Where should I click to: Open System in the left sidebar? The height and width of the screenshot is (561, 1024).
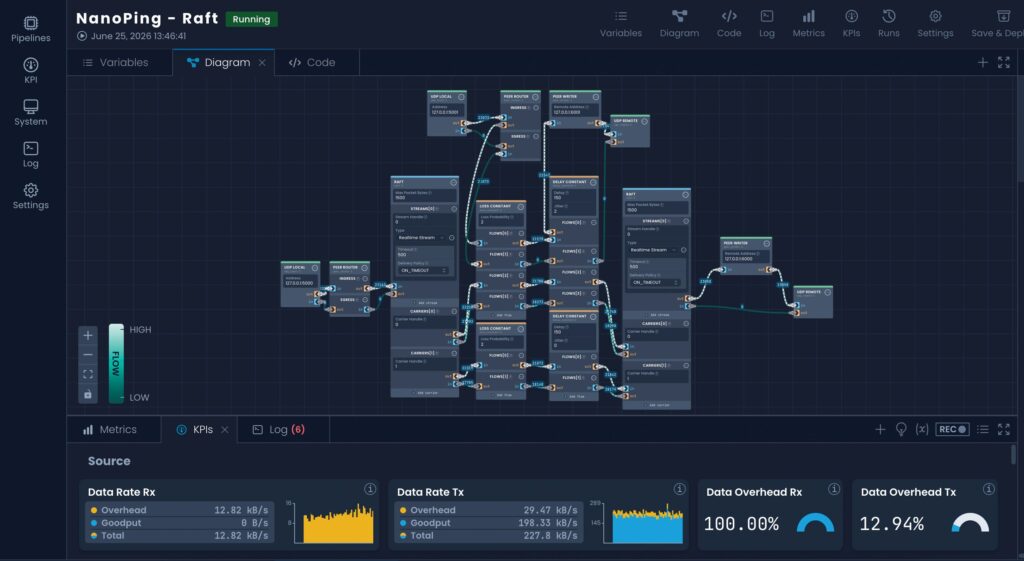[x=31, y=112]
